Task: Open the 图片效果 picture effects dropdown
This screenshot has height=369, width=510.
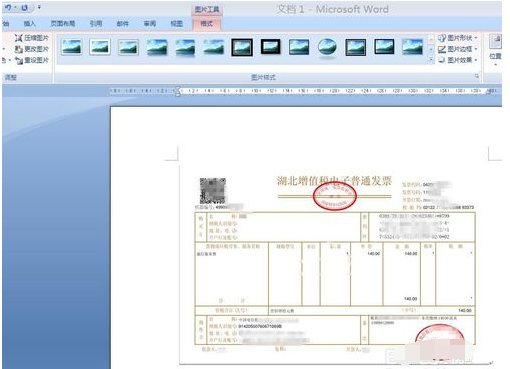Action: point(457,60)
